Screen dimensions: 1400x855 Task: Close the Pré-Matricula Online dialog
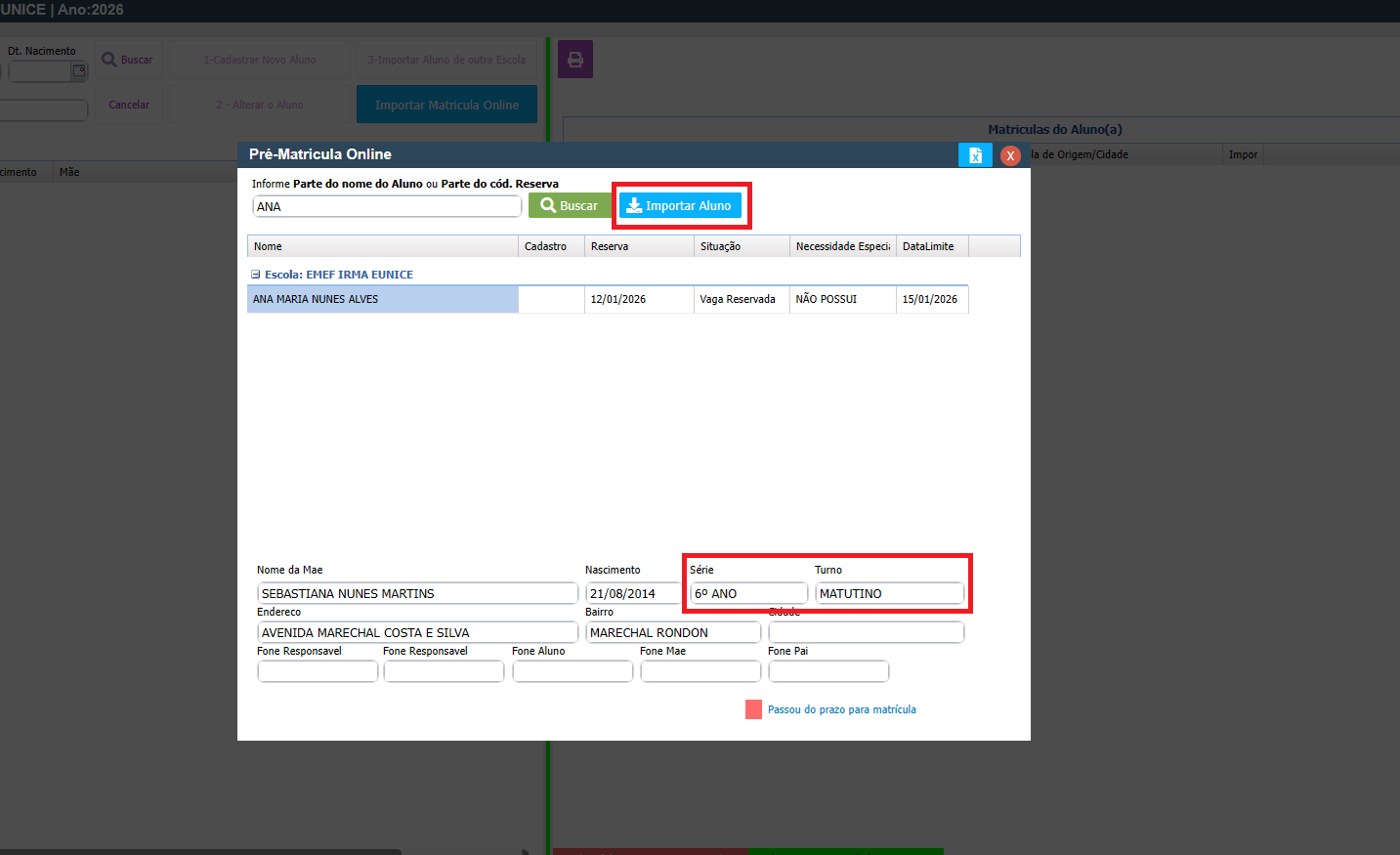1010,155
